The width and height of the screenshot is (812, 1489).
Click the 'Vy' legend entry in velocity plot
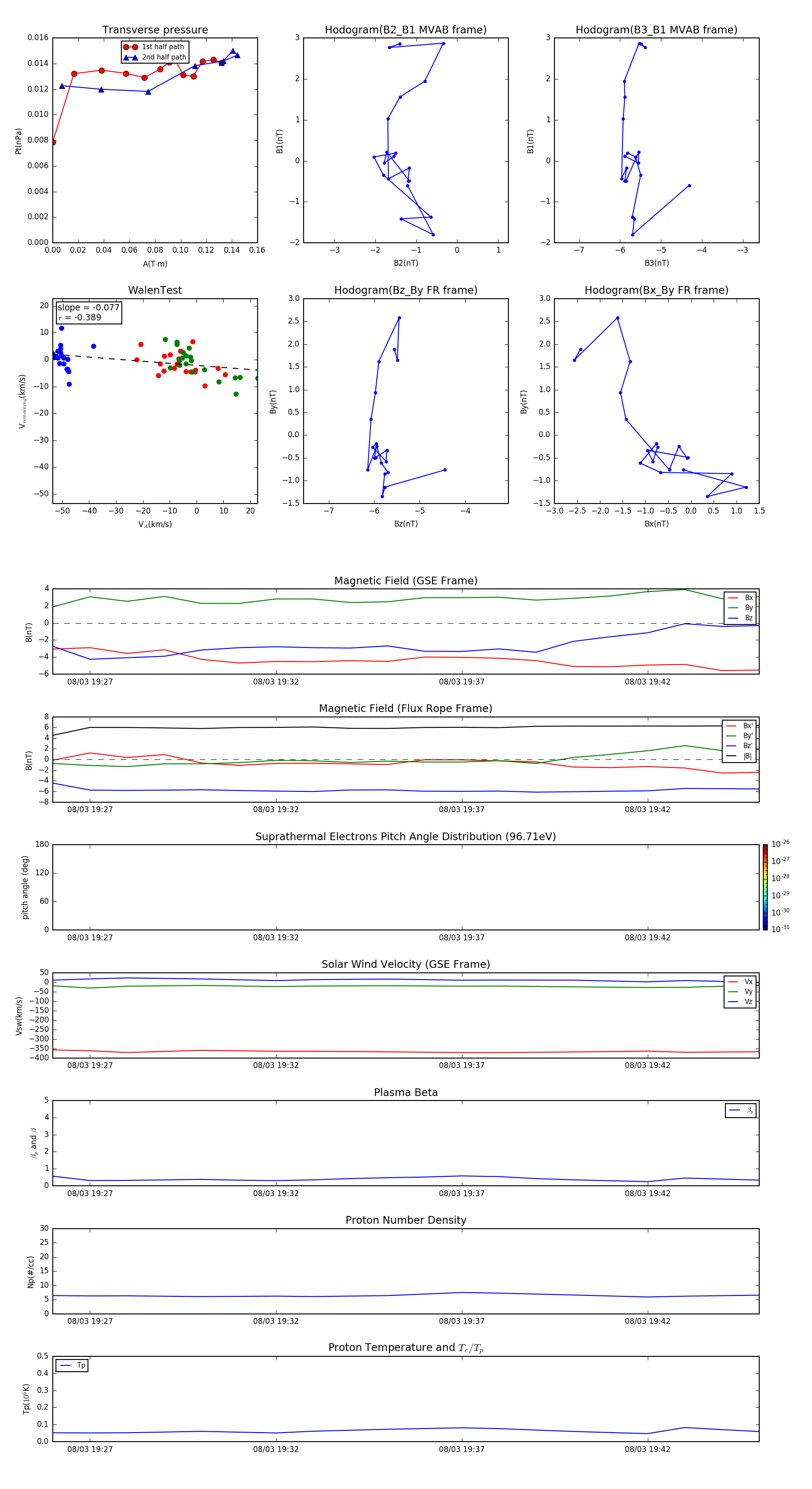click(740, 991)
